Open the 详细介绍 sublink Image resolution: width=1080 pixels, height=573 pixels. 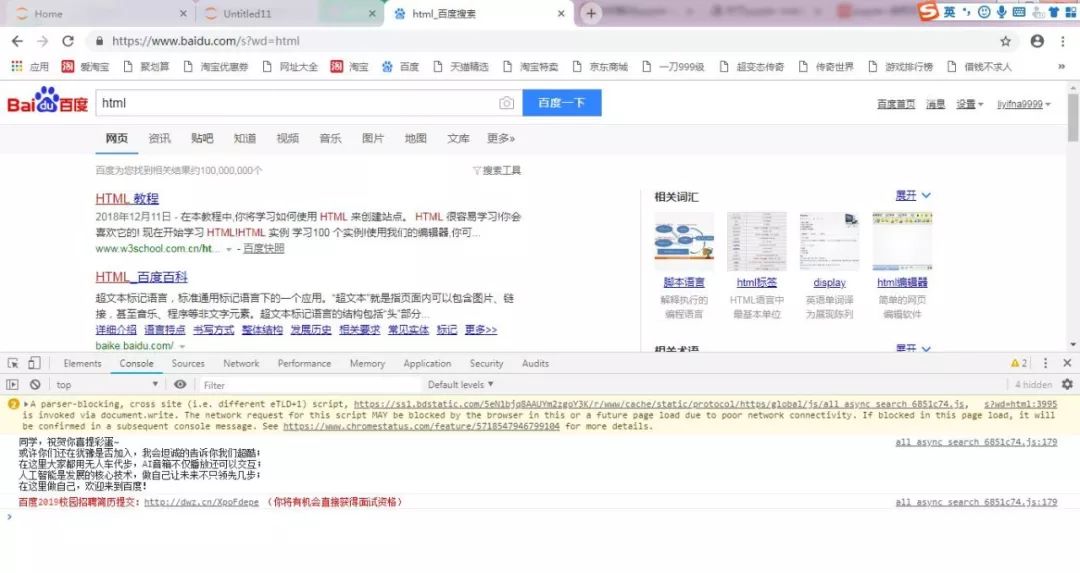point(116,330)
